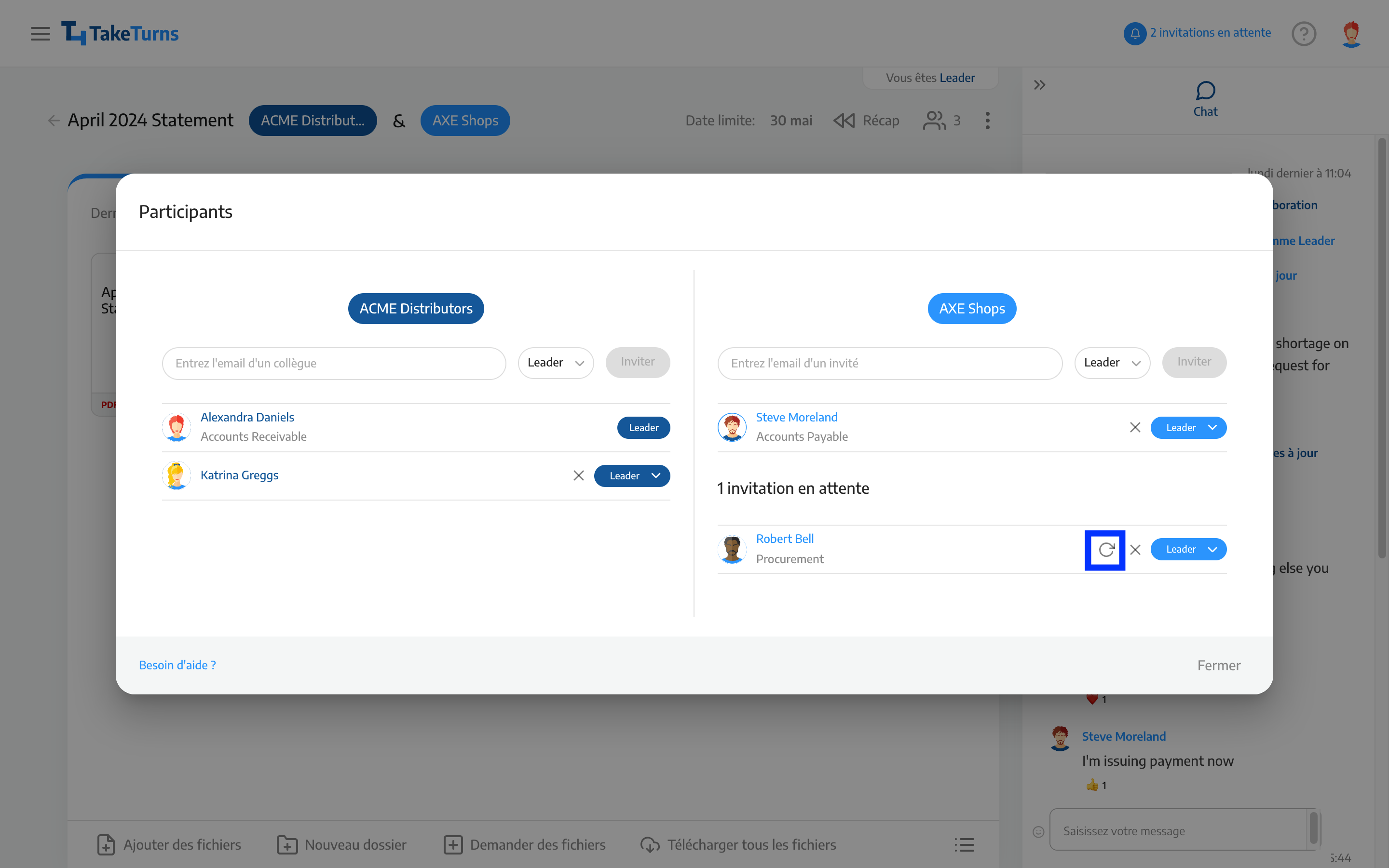The image size is (1389, 868).
Task: Open Katrina Greggs' Leader role dropdown
Action: [x=632, y=476]
